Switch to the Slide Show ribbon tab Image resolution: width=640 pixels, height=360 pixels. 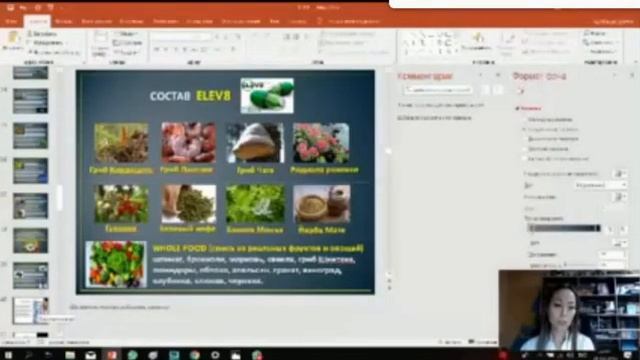[x=200, y=21]
